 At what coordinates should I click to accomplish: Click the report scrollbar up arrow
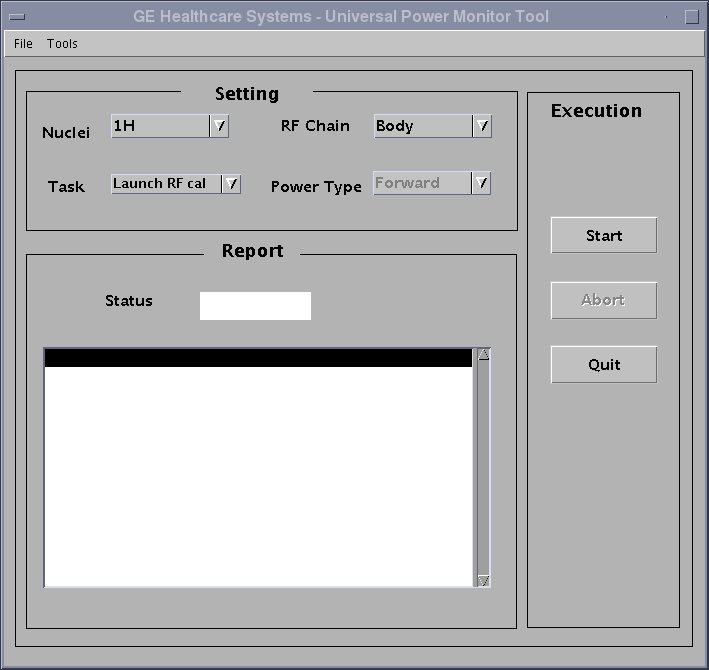tap(484, 354)
